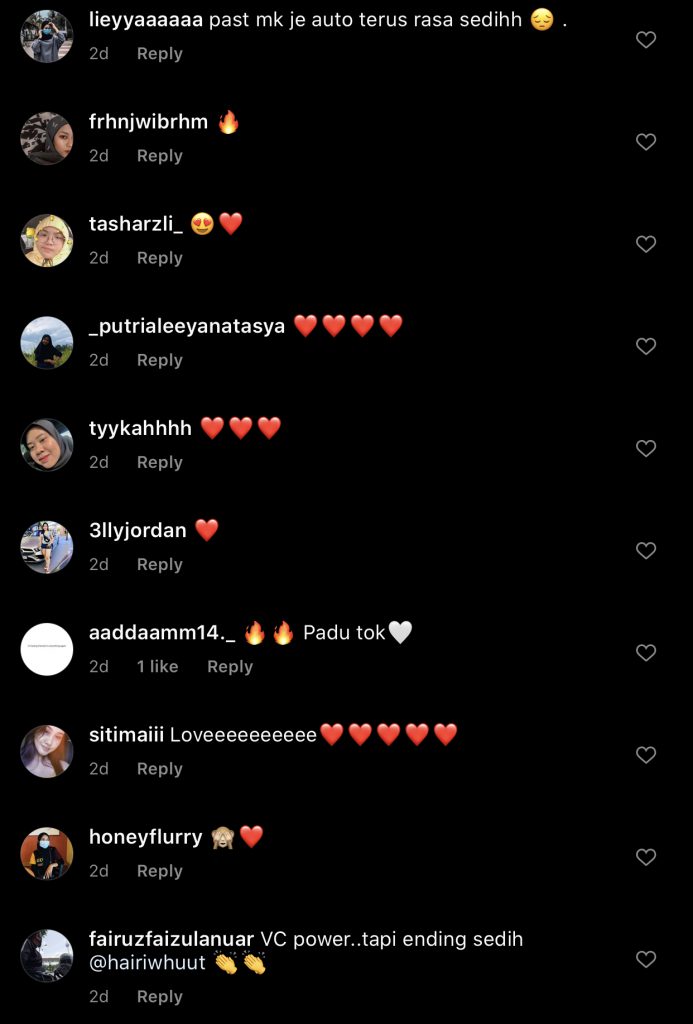
Task: Like tasharzli_'s comment
Action: pos(645,244)
